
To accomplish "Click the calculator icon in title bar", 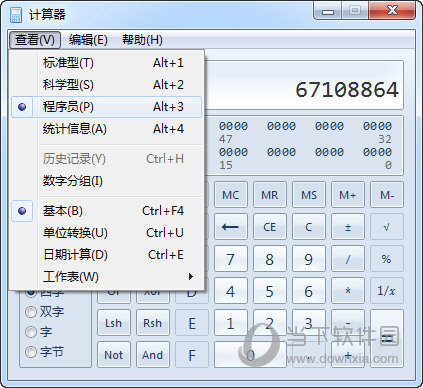I will [x=16, y=15].
